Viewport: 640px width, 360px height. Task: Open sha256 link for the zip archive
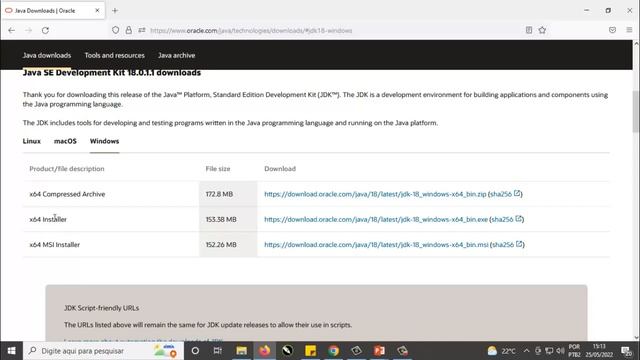[x=501, y=194]
